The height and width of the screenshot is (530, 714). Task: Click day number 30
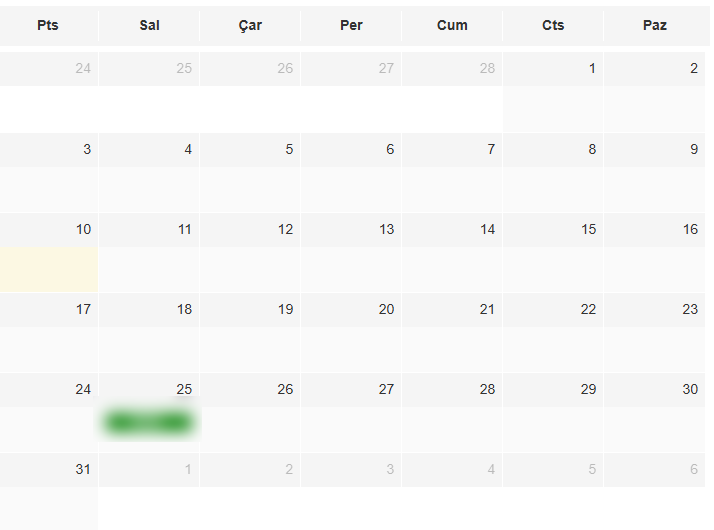pyautogui.click(x=690, y=389)
